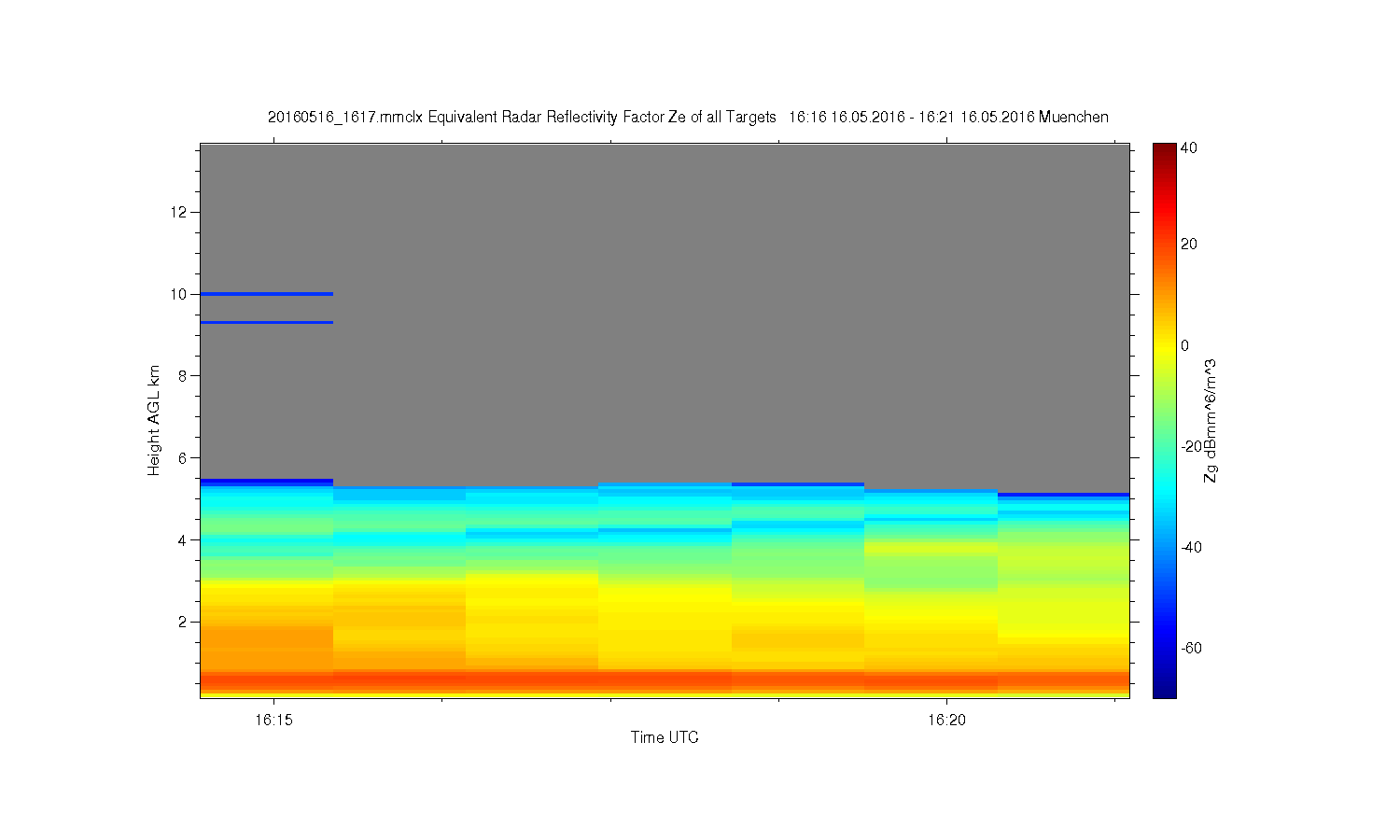Image resolution: width=1400 pixels, height=840 pixels.
Task: Click the 16:20 time tick label
Action: pyautogui.click(x=946, y=721)
